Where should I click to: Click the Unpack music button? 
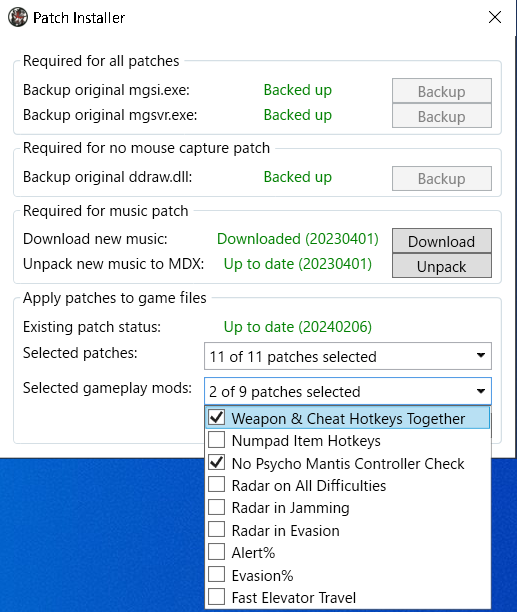pyautogui.click(x=442, y=266)
